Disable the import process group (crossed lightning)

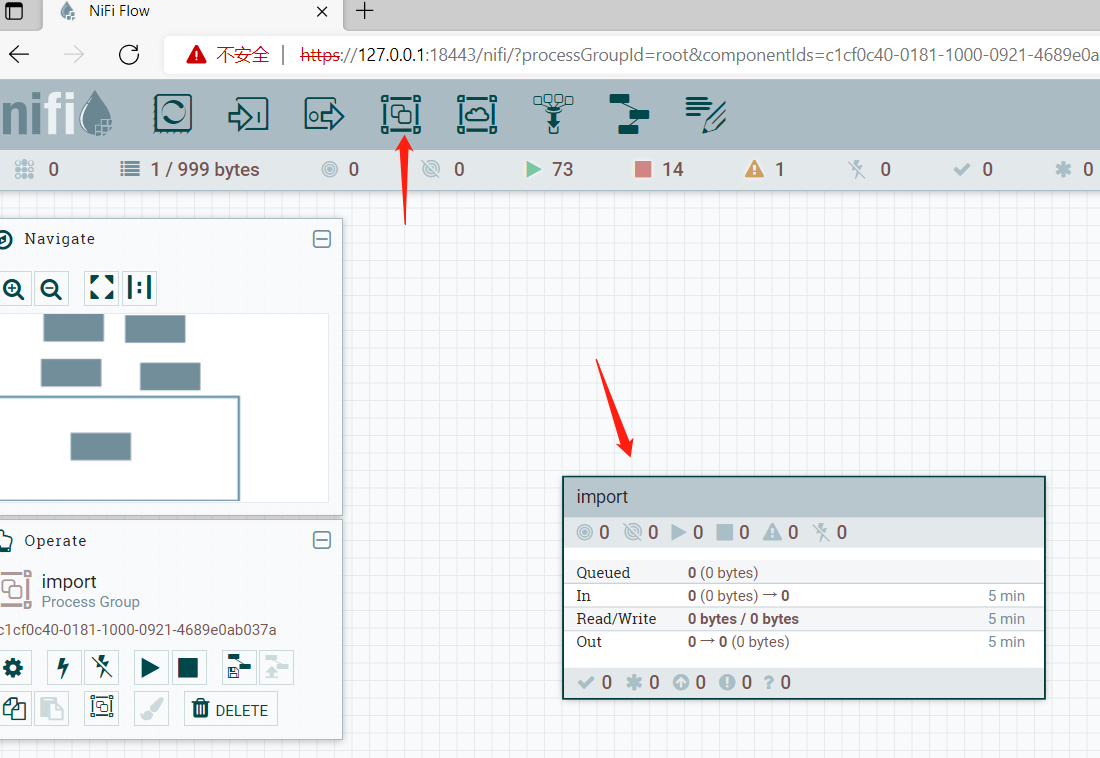[101, 667]
